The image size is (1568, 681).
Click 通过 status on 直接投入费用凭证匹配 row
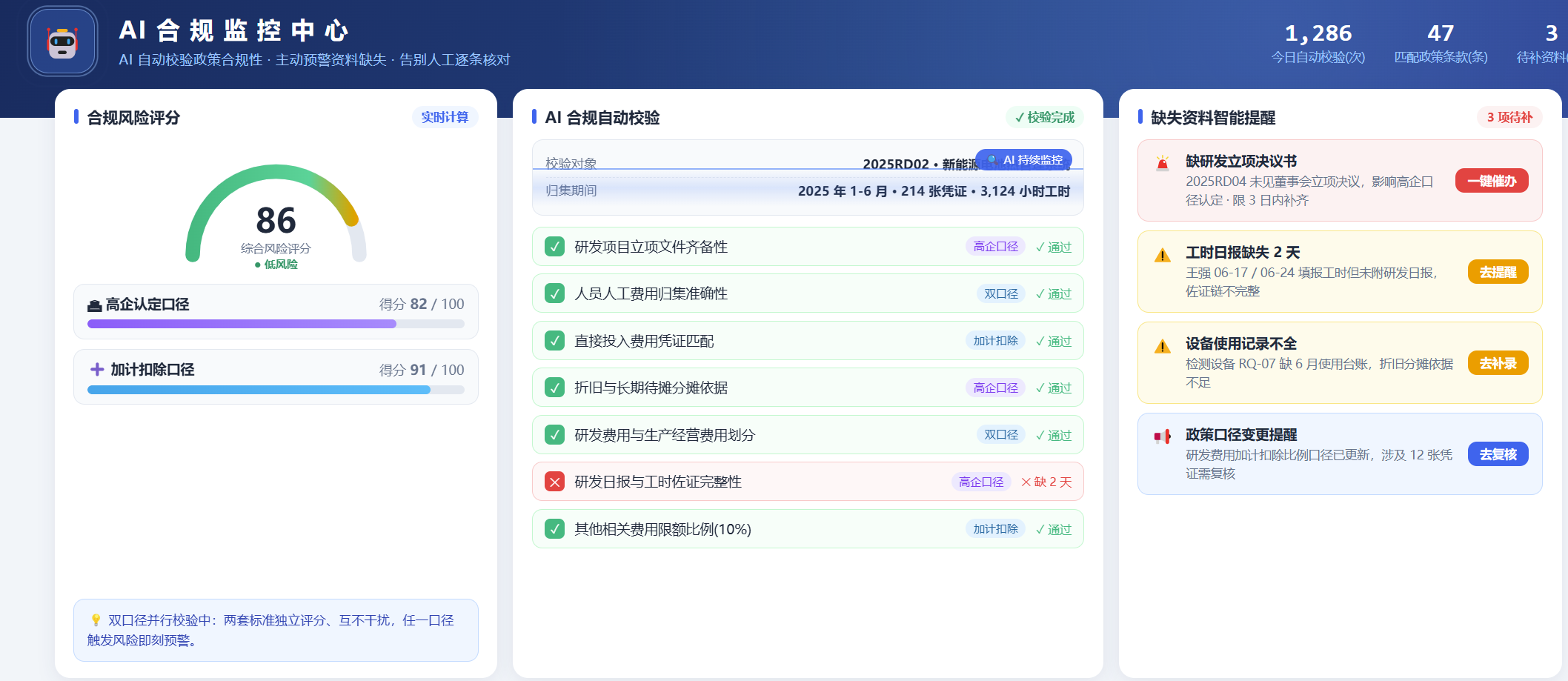point(1054,341)
